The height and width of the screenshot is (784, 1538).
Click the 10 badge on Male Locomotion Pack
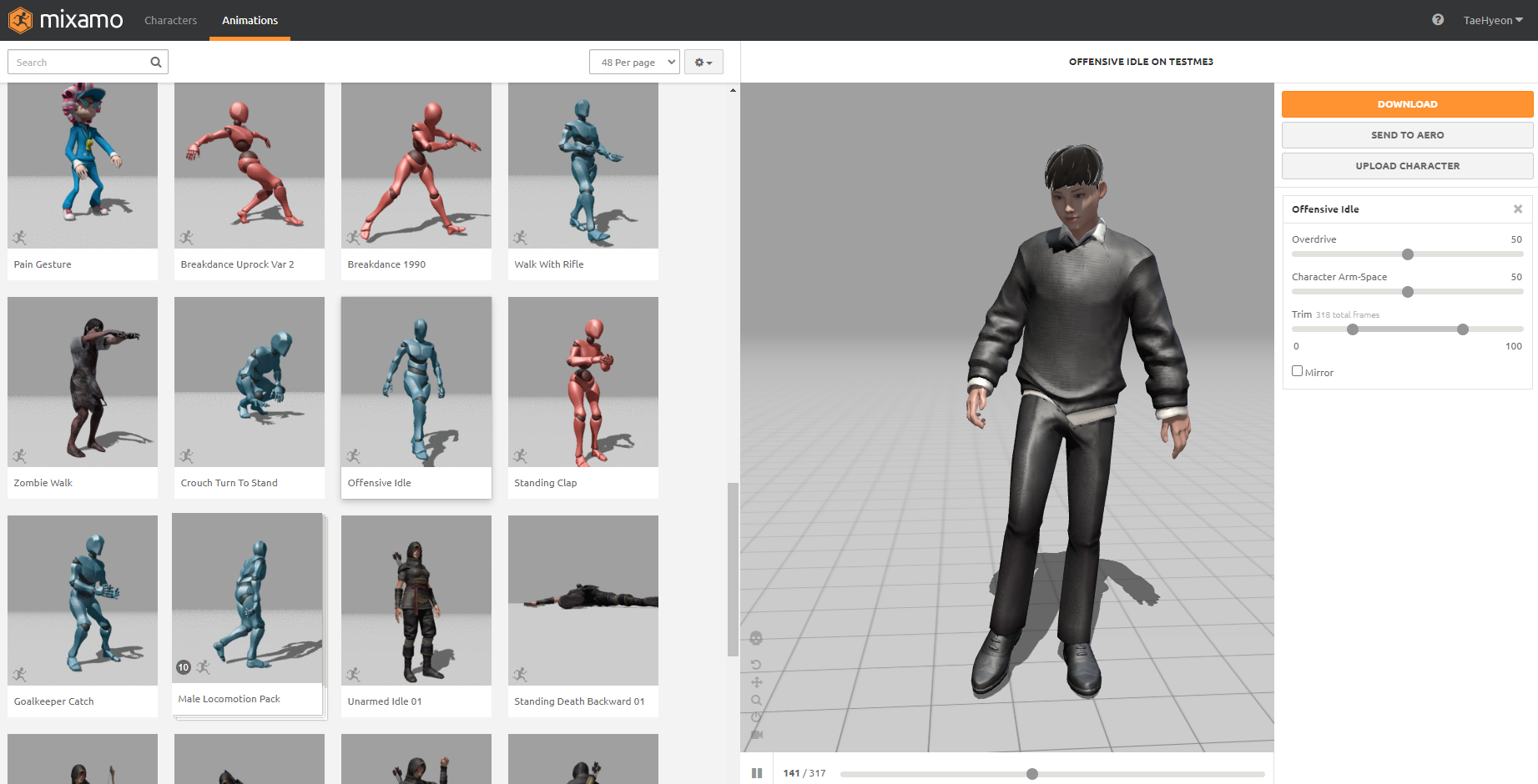click(184, 667)
